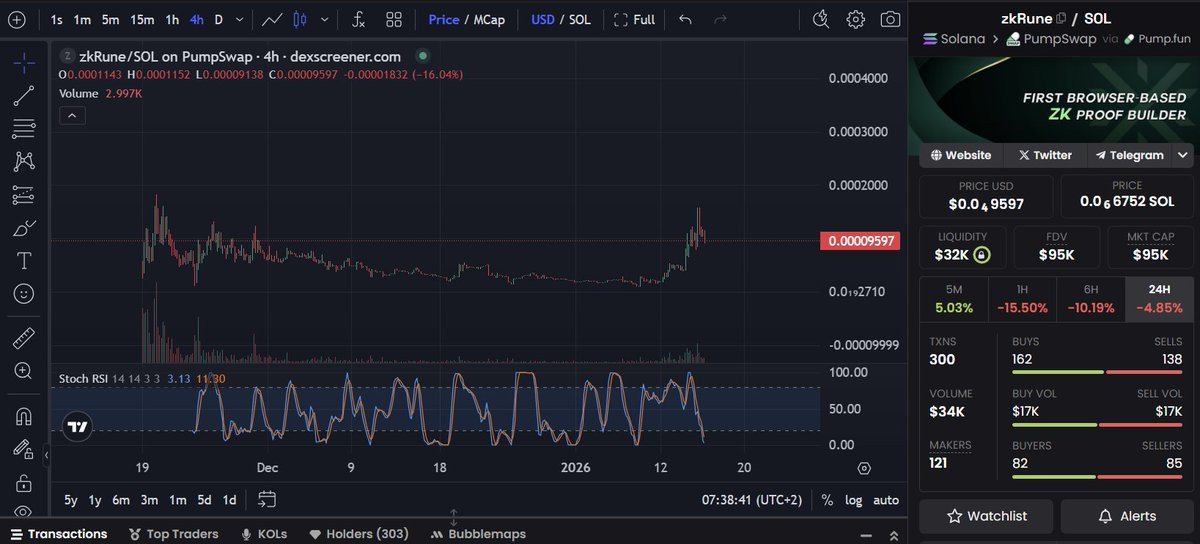
Task: Undo the last chart action
Action: 685,19
